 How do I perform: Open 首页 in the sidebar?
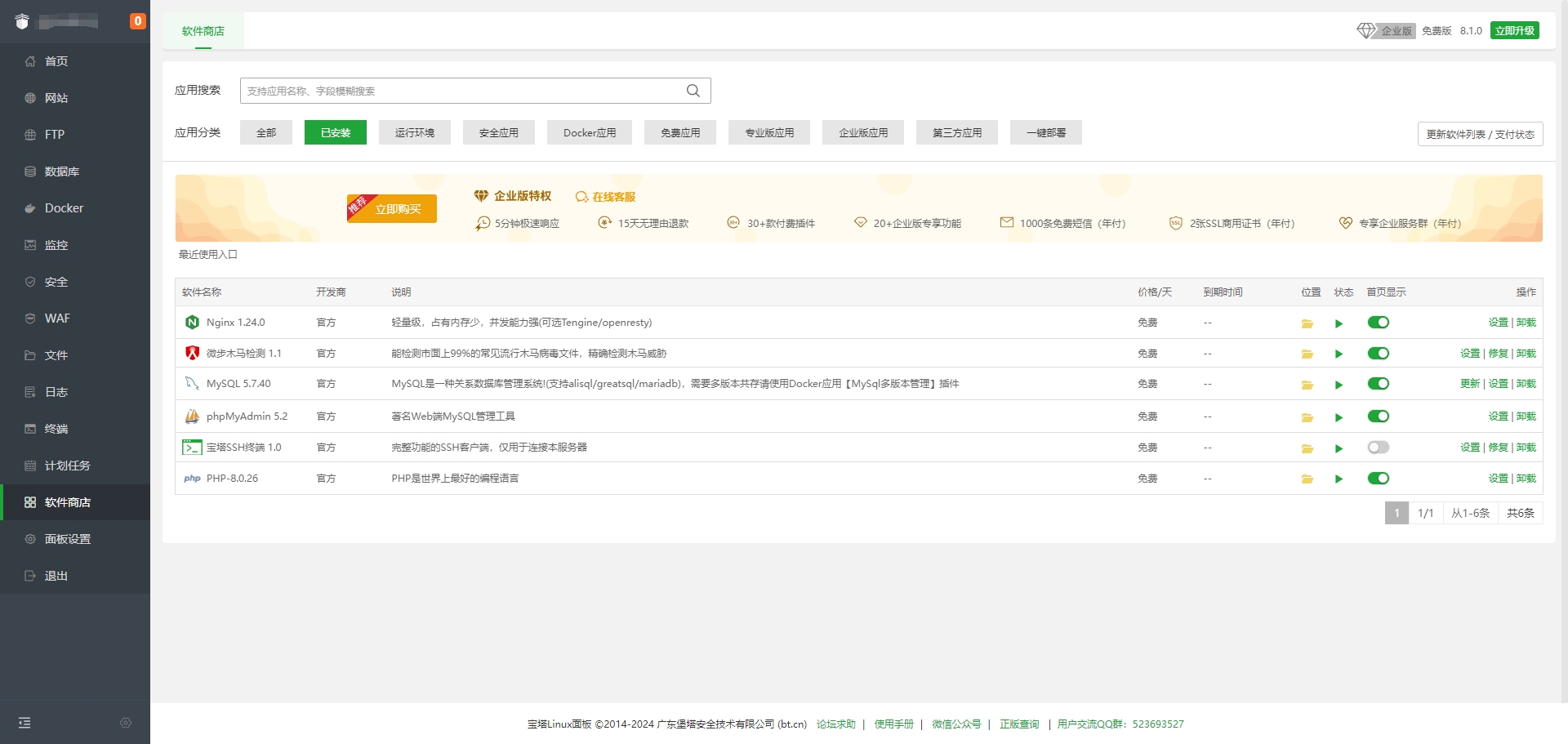(75, 61)
